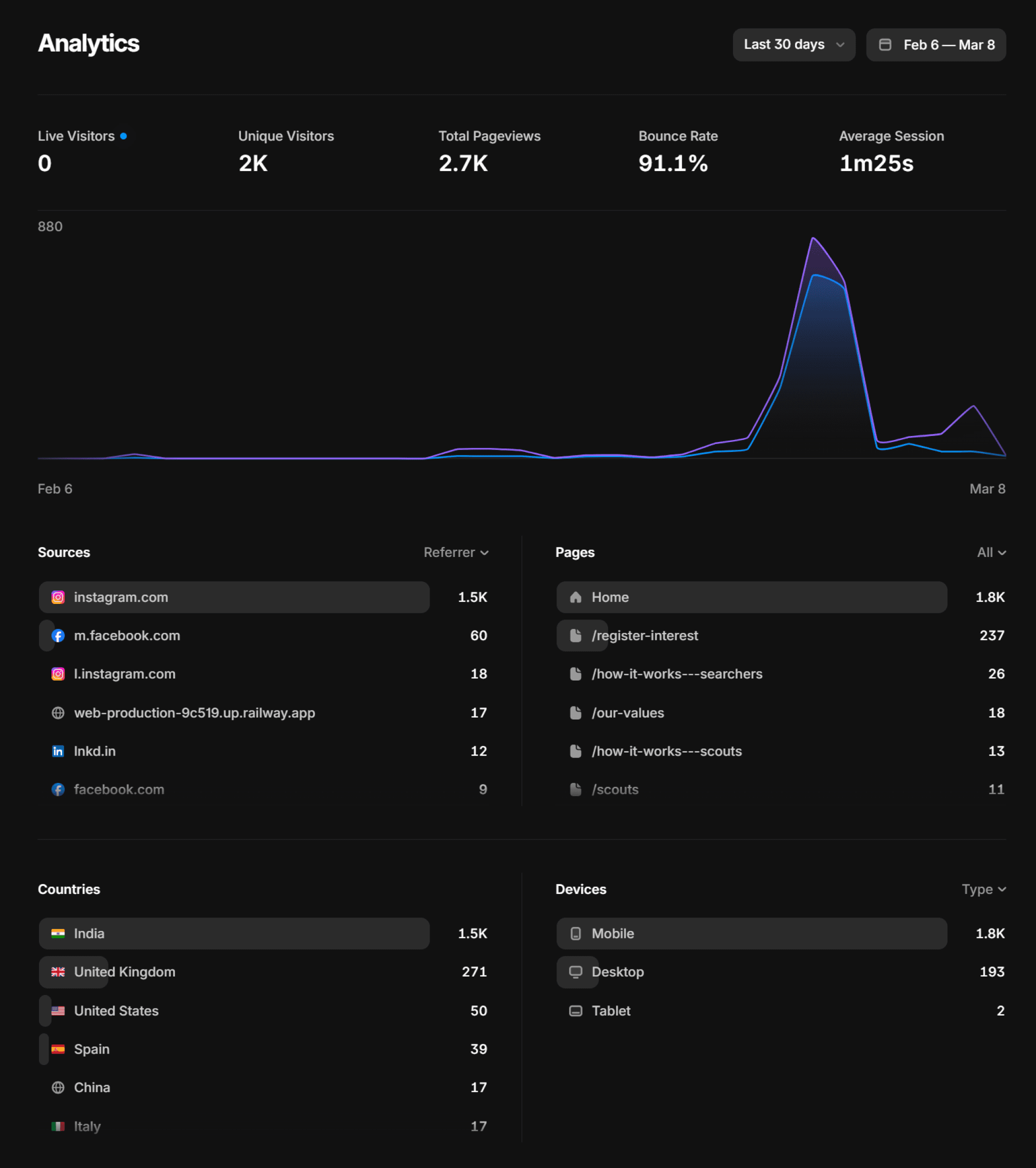Viewport: 1036px width, 1168px height.
Task: Click the LinkedIn icon next to lnkd.in
Action: click(x=57, y=751)
